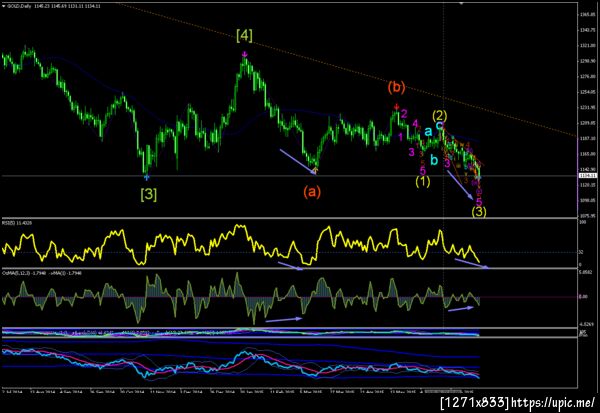Select the cyan 'b' wave label
Viewport: 600px width, 413px height.
coord(434,160)
